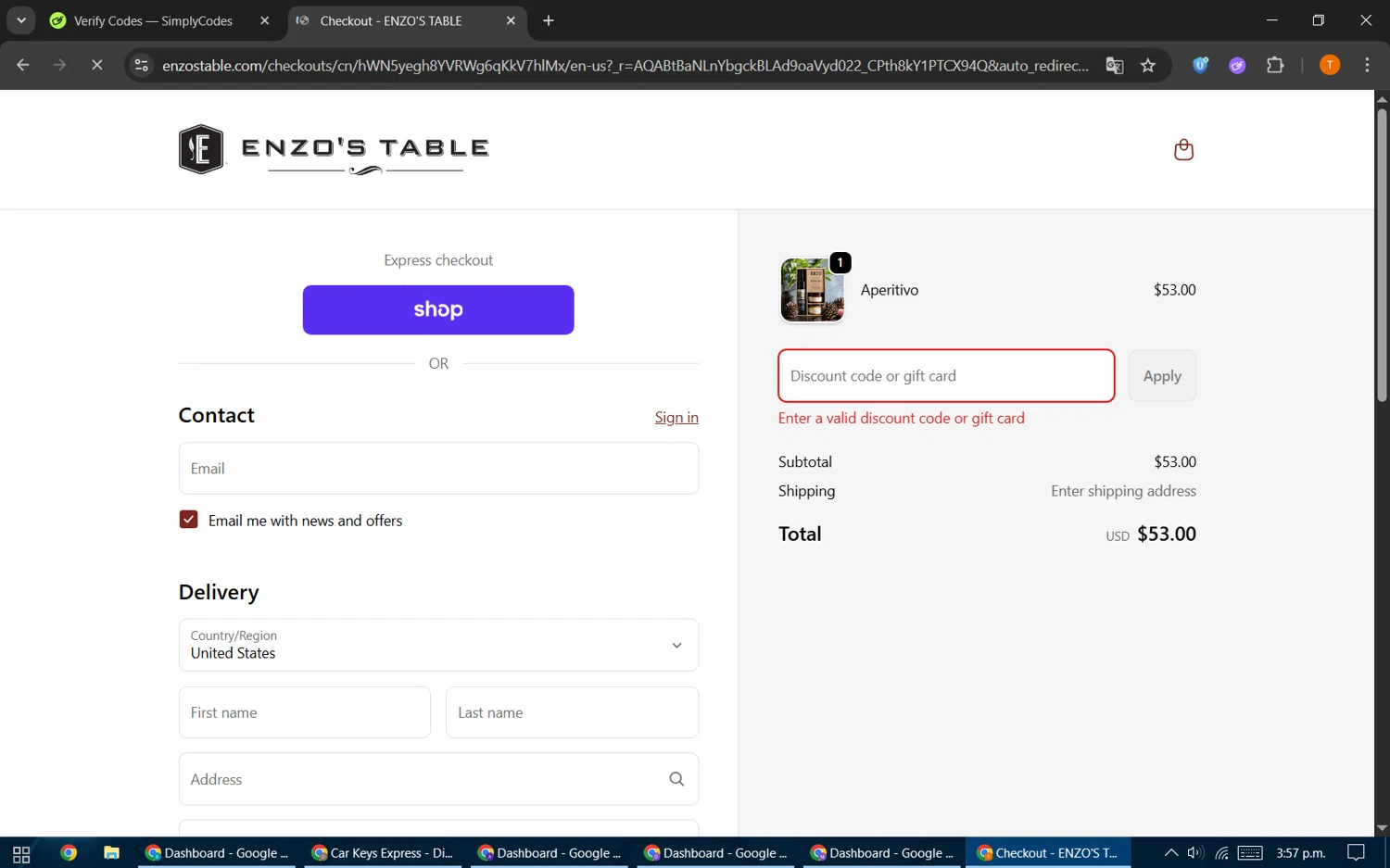Click the scrollbar down arrow
The width and height of the screenshot is (1390, 868).
(x=1382, y=828)
